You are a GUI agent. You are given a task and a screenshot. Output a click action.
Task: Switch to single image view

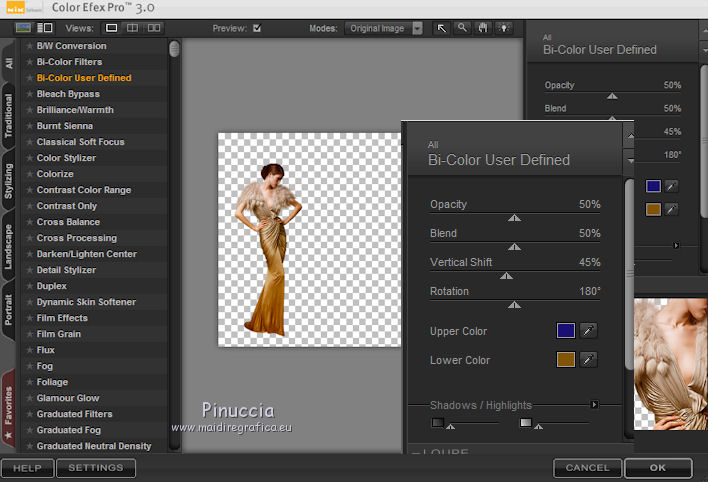pyautogui.click(x=111, y=28)
